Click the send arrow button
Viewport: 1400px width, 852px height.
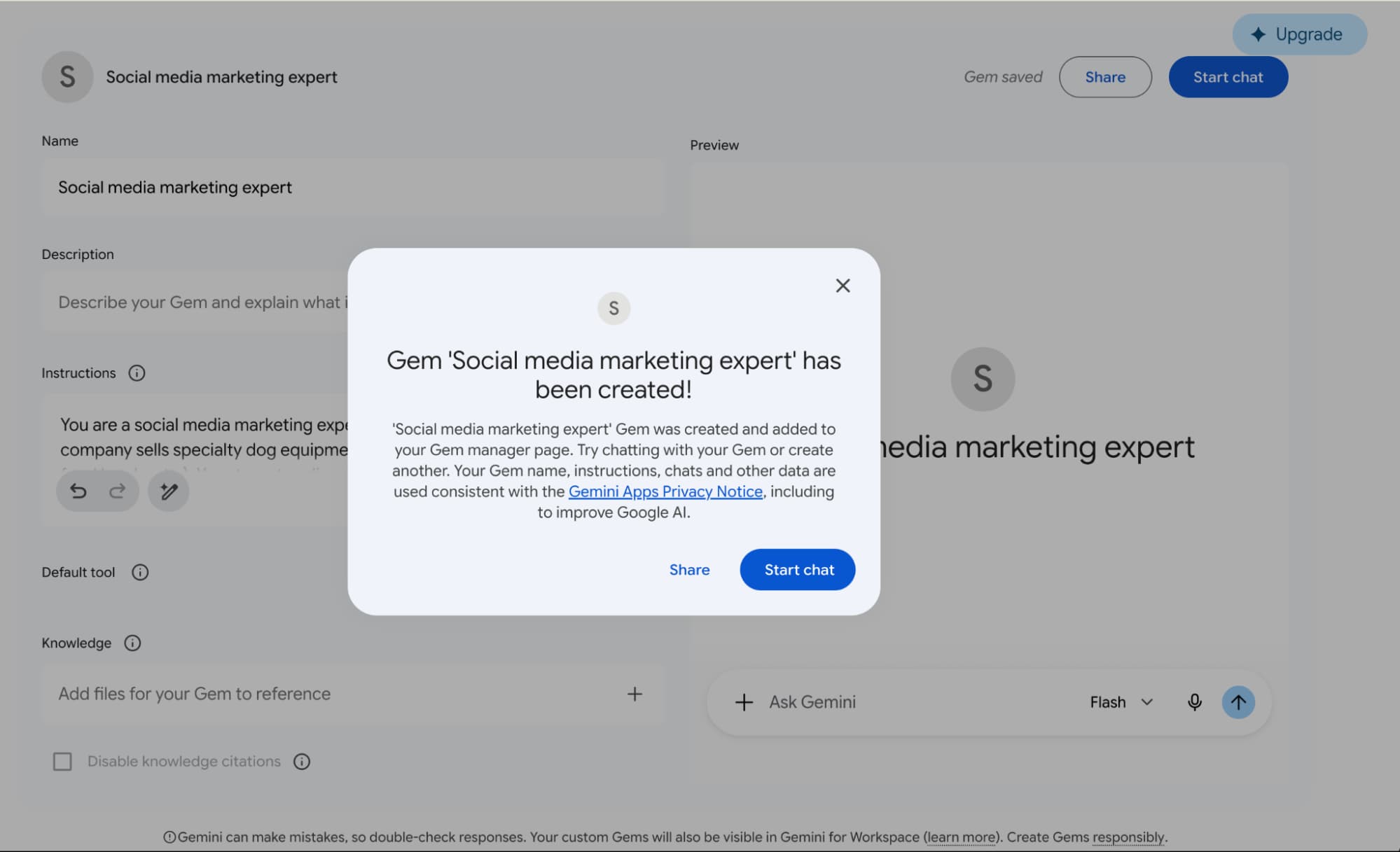[x=1238, y=702]
